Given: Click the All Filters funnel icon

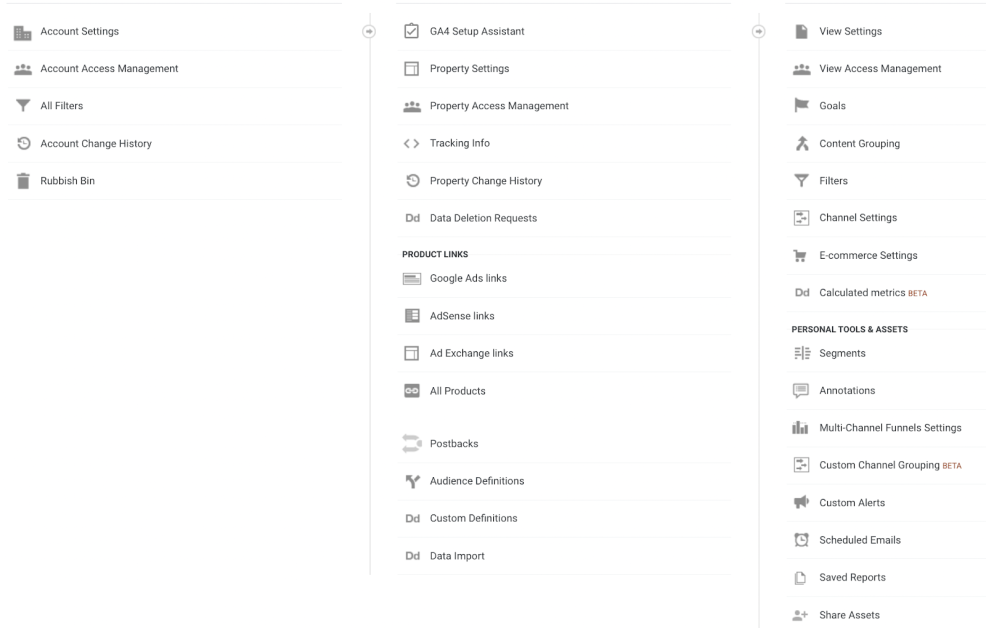Looking at the screenshot, I should pos(23,106).
